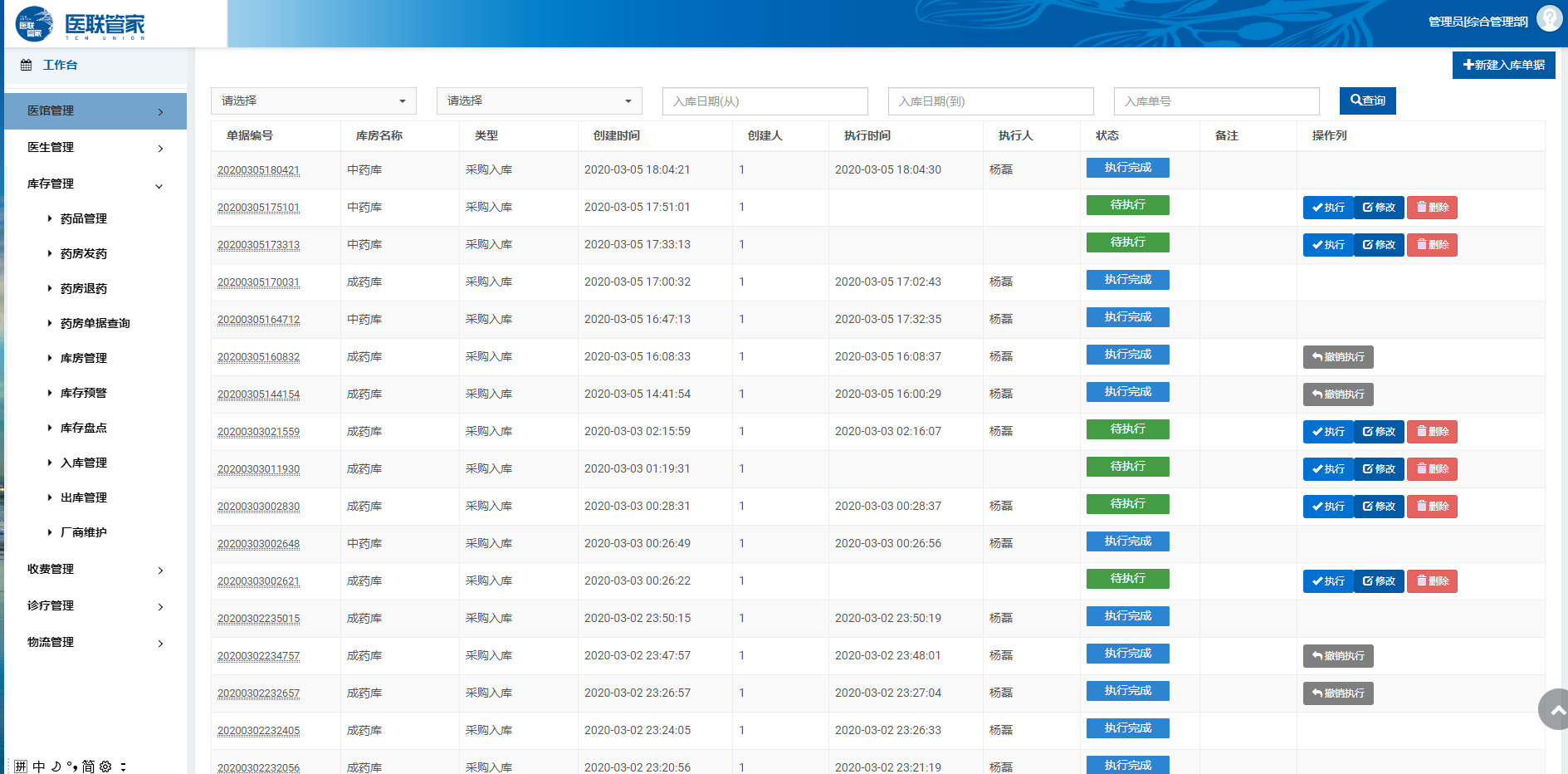Click the 医联管家 logo icon
Viewport: 1568px width, 774px height.
coord(34,23)
